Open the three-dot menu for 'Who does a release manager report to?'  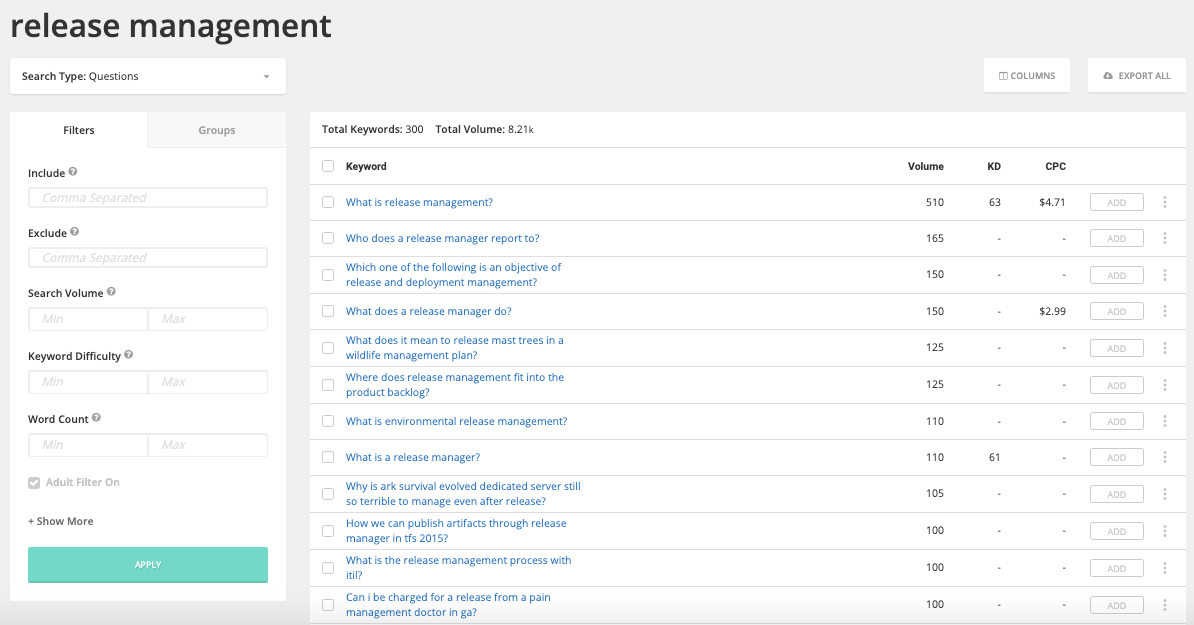[1165, 238]
